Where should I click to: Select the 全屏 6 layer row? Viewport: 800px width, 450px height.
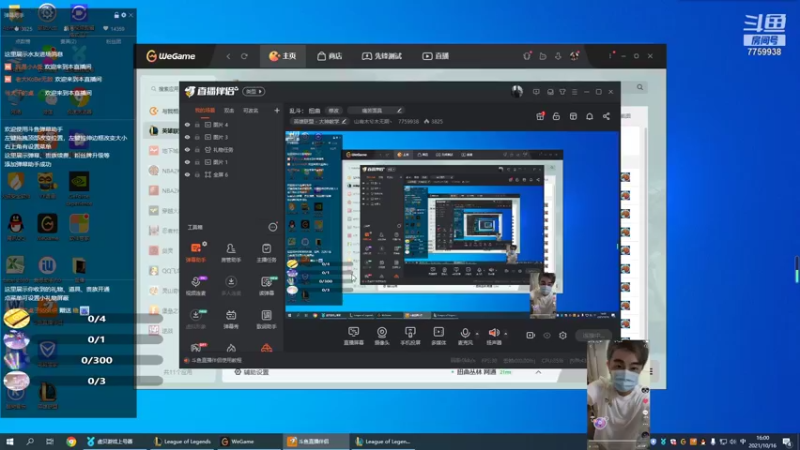pyautogui.click(x=232, y=174)
